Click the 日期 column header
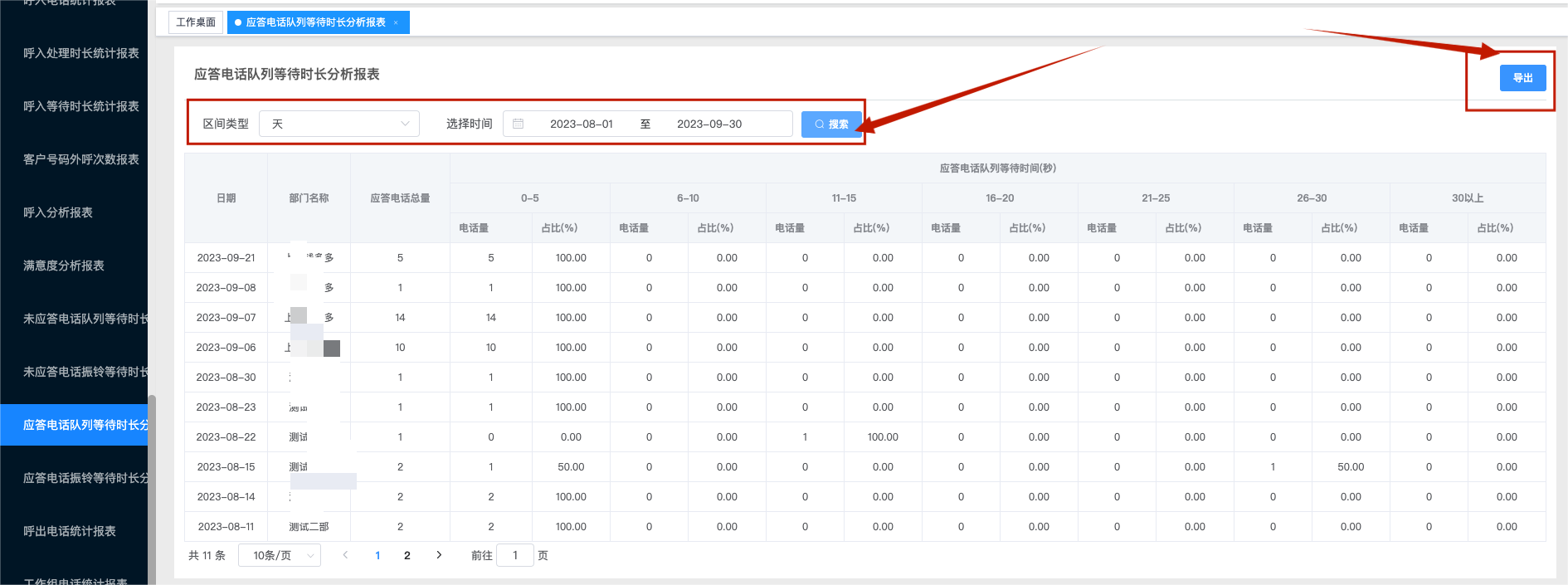The height and width of the screenshot is (585, 1568). point(226,198)
